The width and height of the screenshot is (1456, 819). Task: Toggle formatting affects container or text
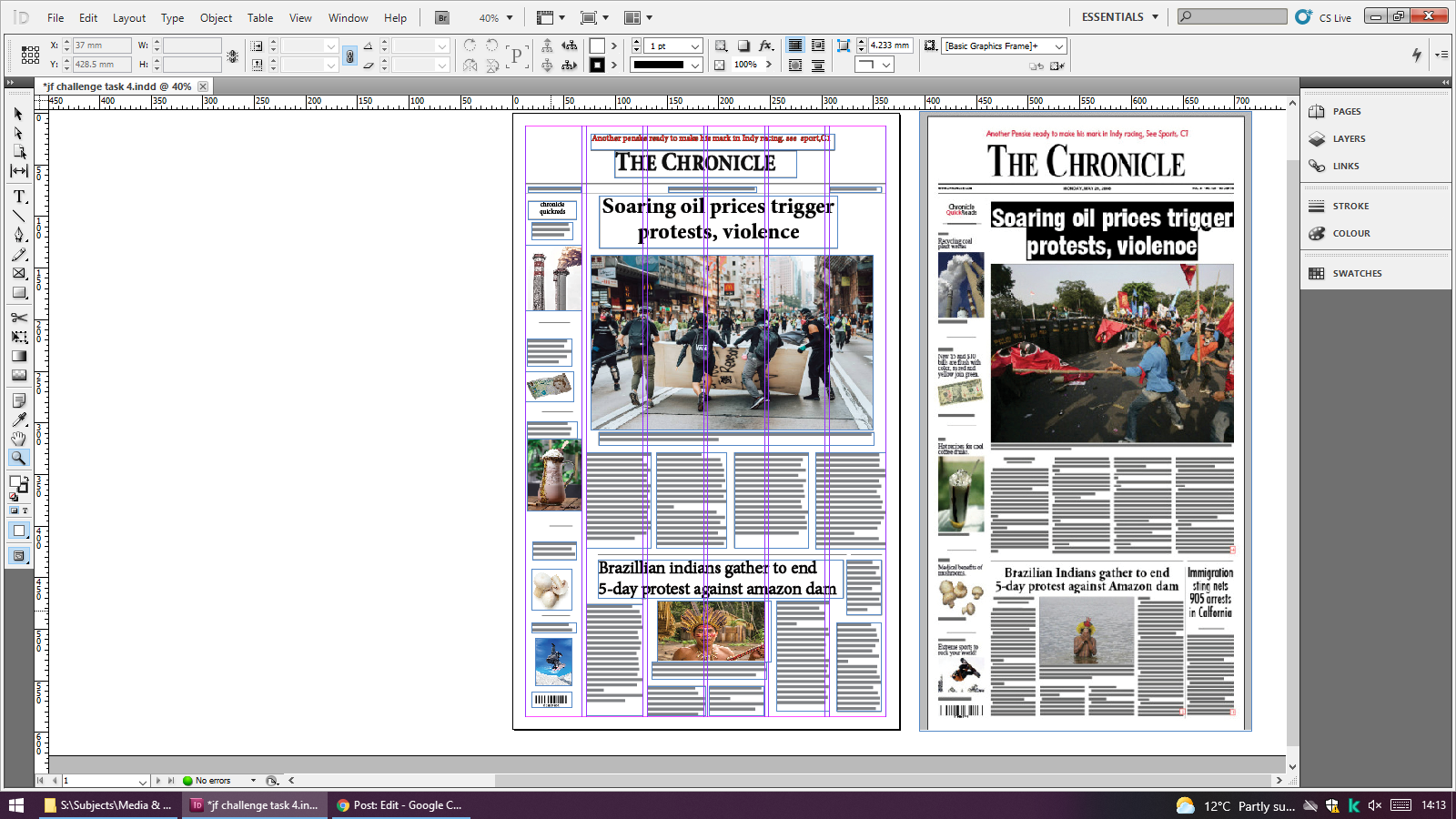point(18,511)
